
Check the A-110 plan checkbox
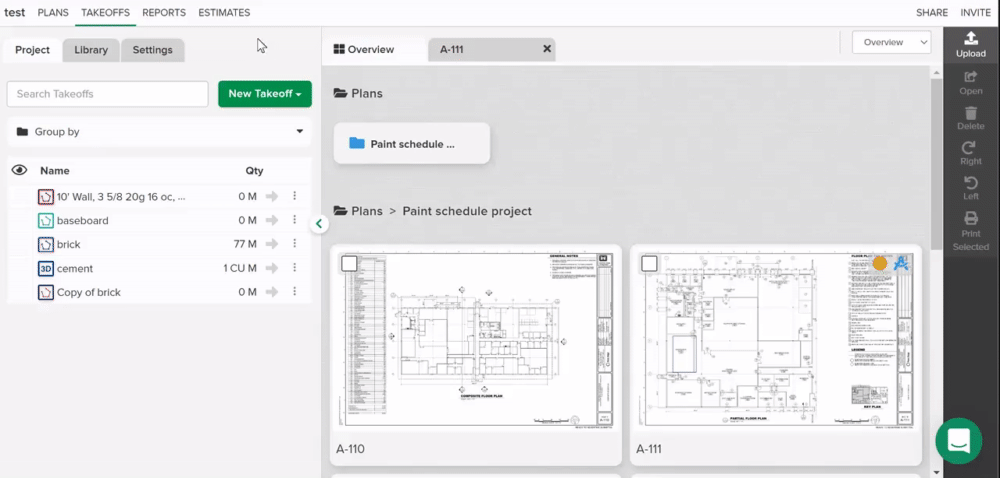coord(349,263)
